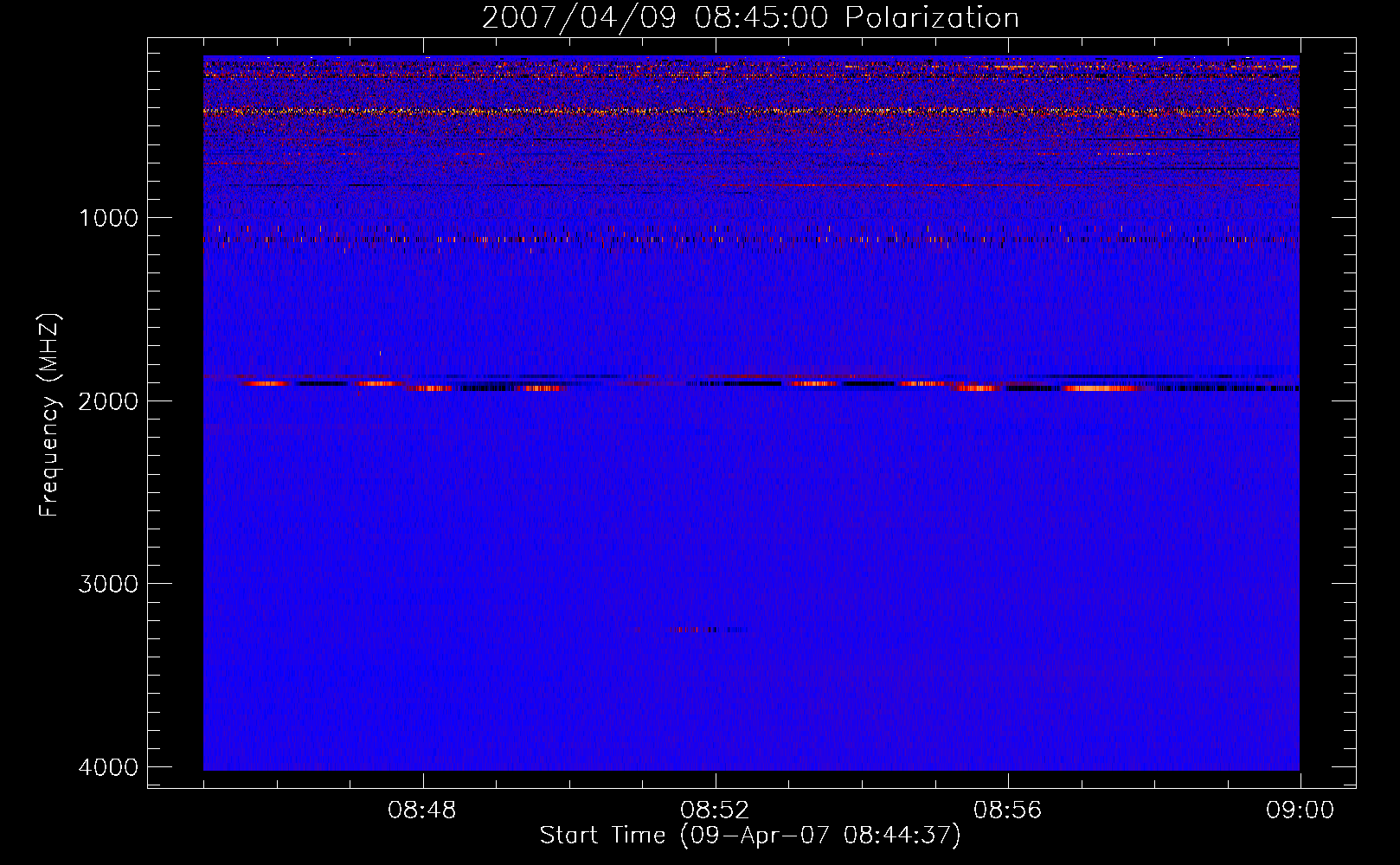Click the 'Start Time' x-axis label
This screenshot has height=865, width=1400.
point(749,836)
